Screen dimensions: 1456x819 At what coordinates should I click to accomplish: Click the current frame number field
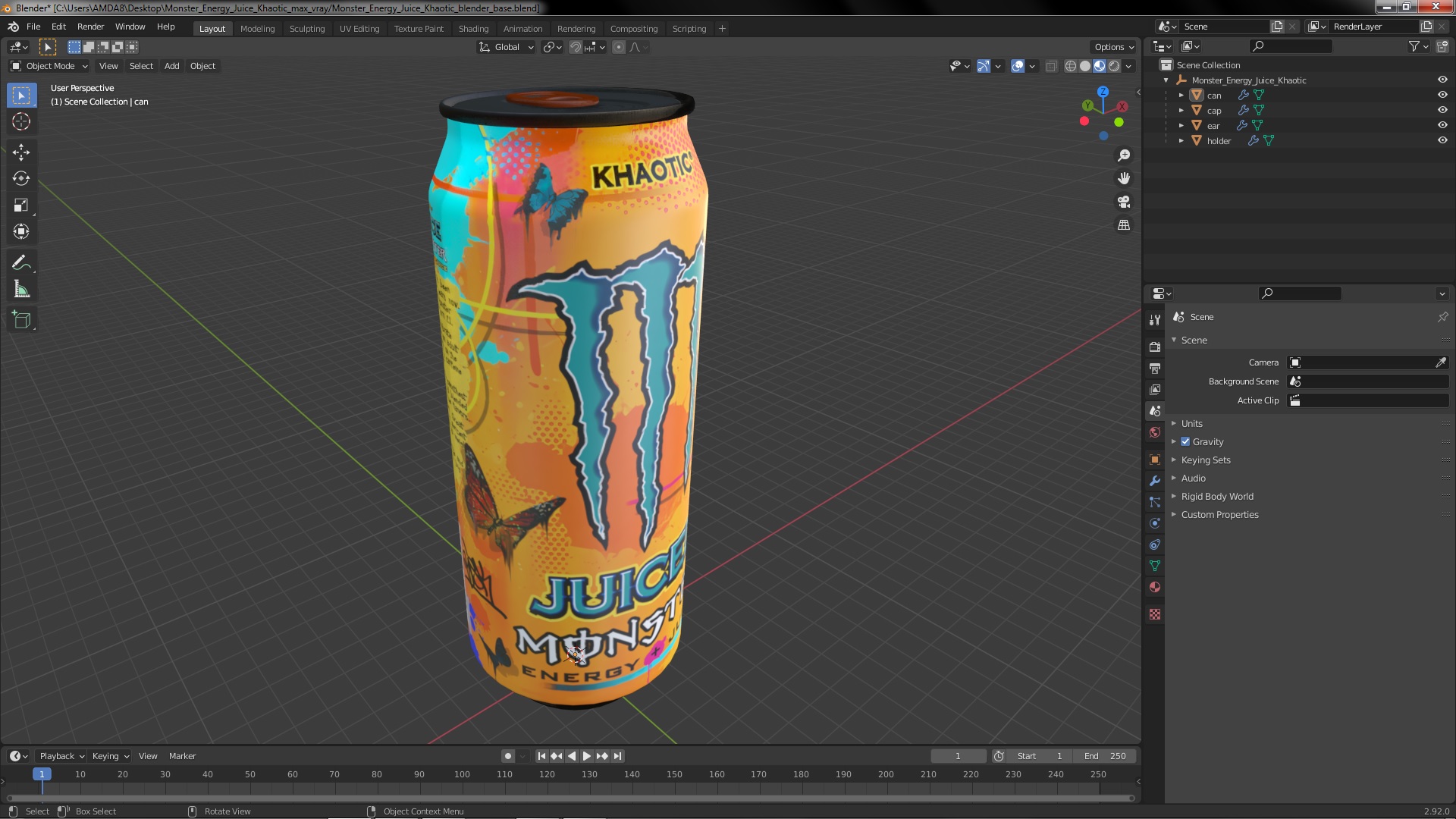pos(959,756)
